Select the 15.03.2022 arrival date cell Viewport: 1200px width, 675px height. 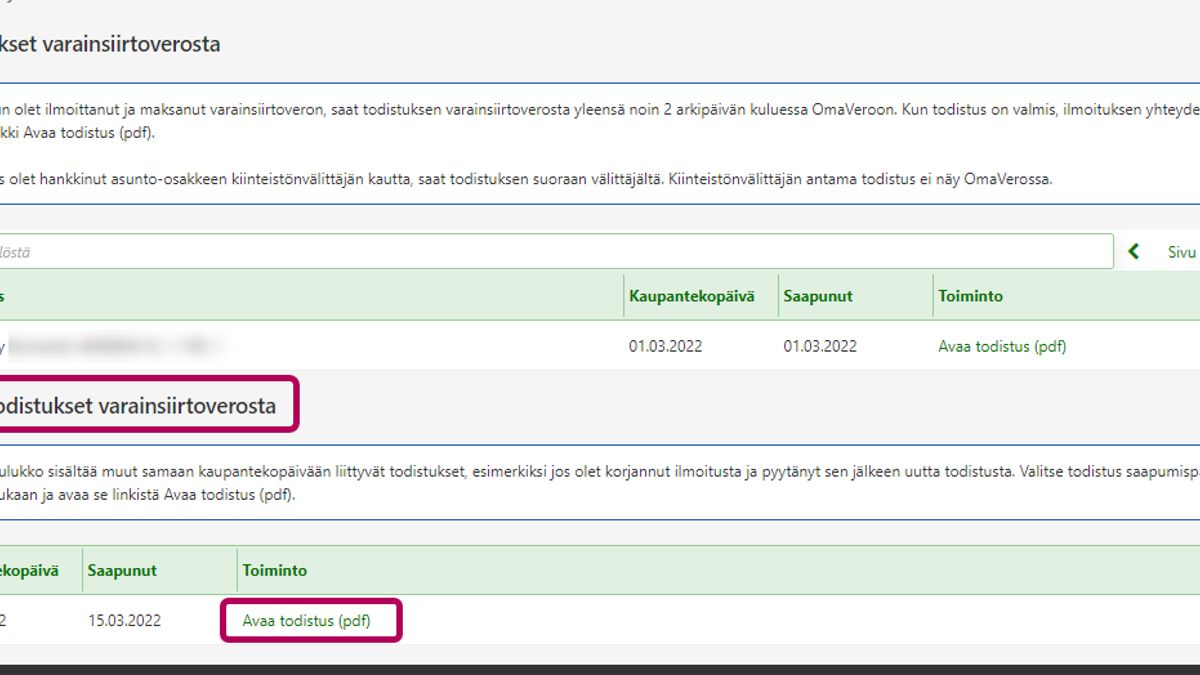tap(124, 620)
